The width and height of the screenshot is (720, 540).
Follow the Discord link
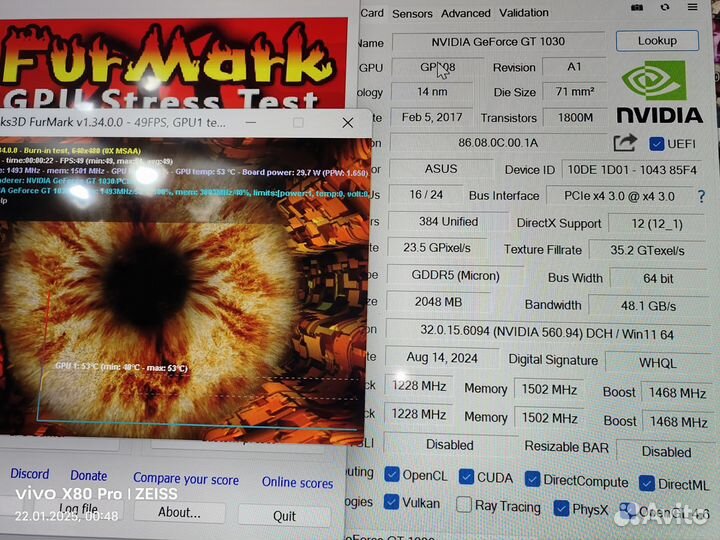[x=30, y=474]
